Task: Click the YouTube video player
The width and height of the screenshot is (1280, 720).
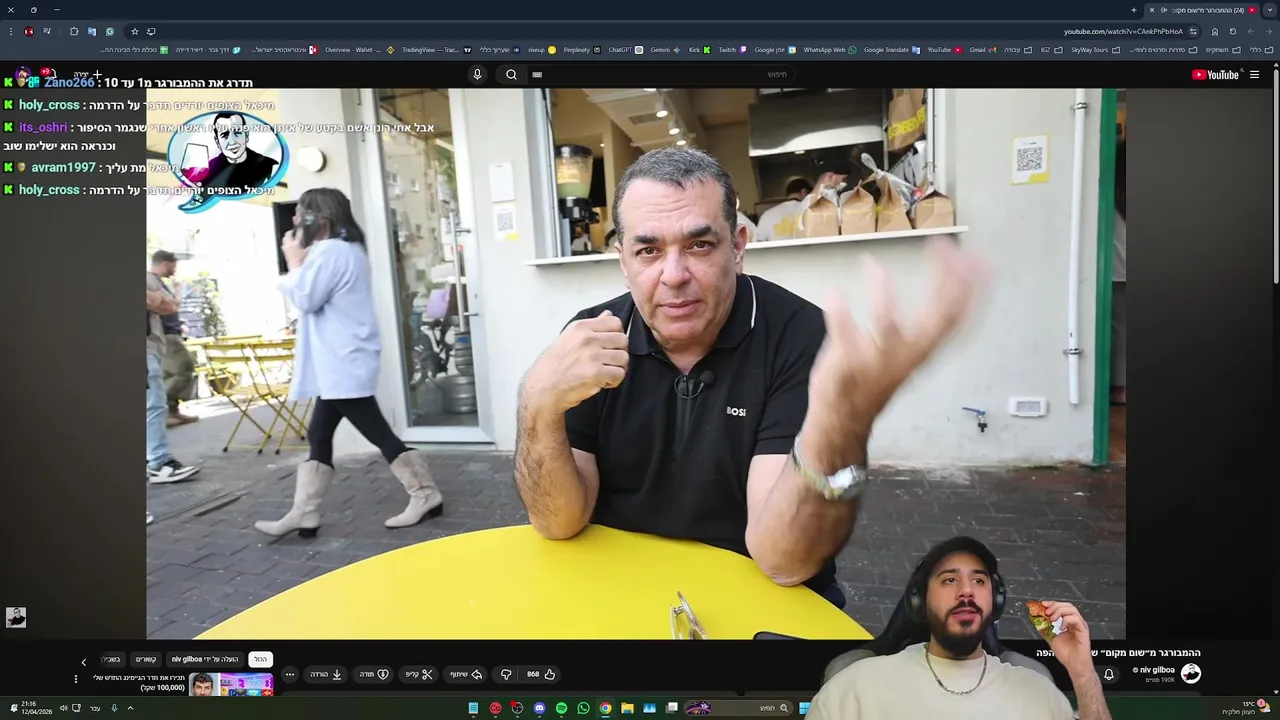Action: 636,363
